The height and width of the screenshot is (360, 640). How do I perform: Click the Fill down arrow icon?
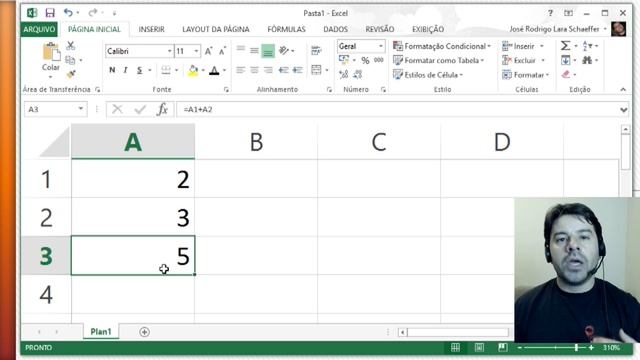(565, 60)
